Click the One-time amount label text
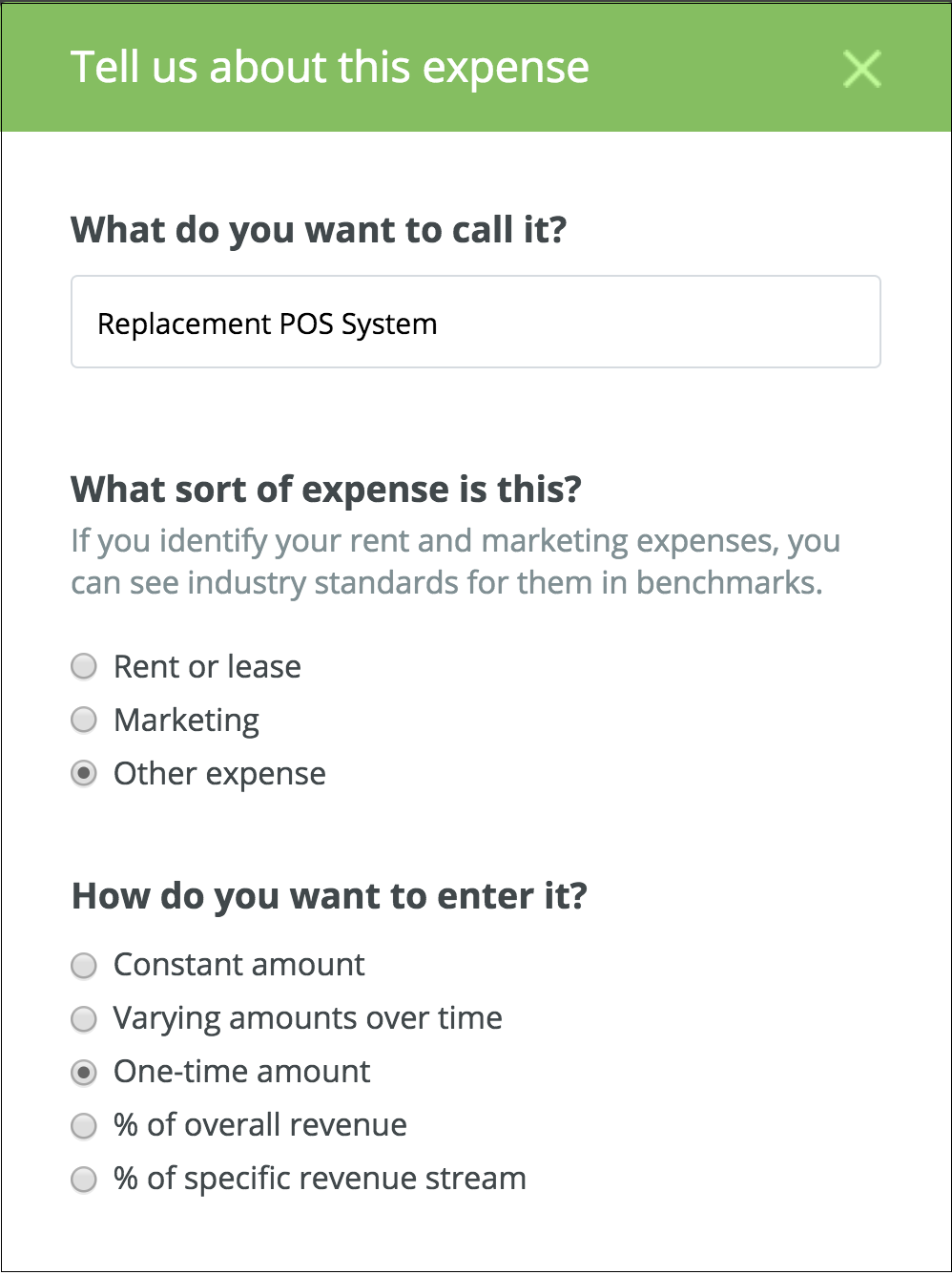 click(x=241, y=1073)
